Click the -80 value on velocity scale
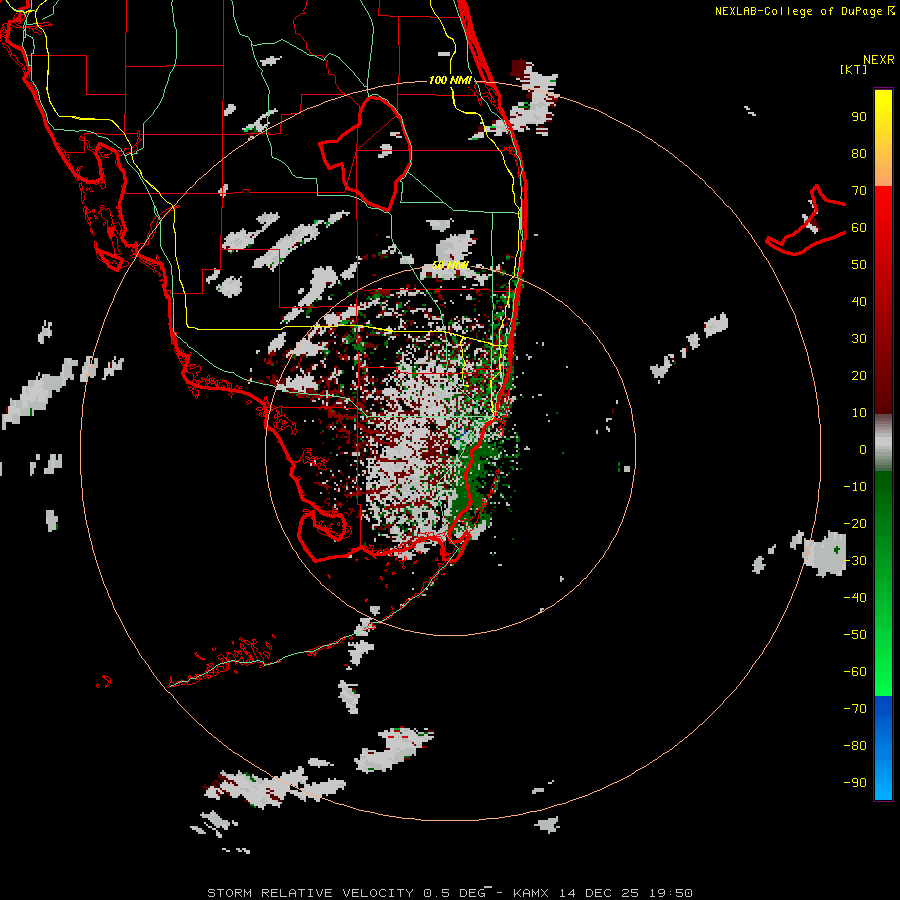The width and height of the screenshot is (900, 900). point(855,746)
